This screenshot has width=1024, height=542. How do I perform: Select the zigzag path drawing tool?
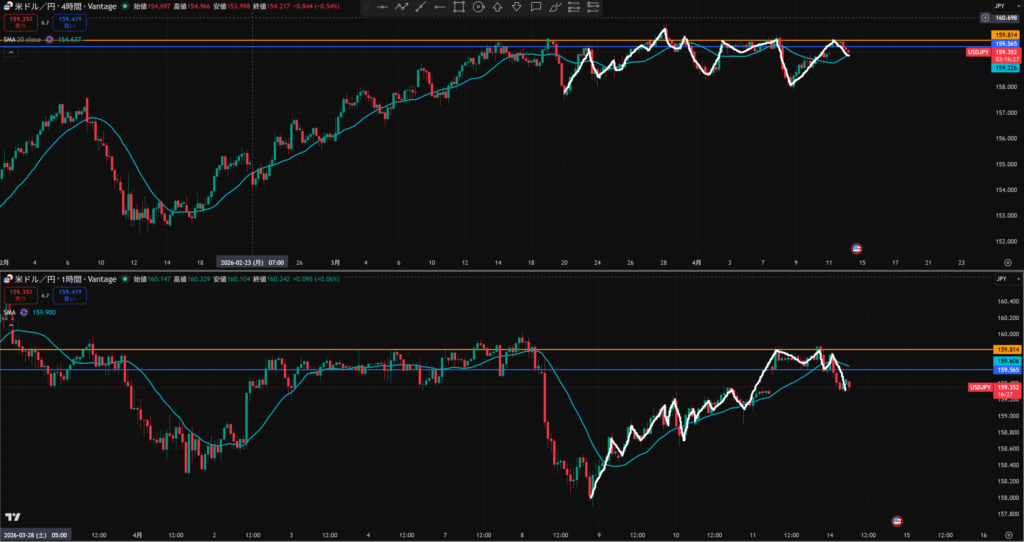point(401,7)
